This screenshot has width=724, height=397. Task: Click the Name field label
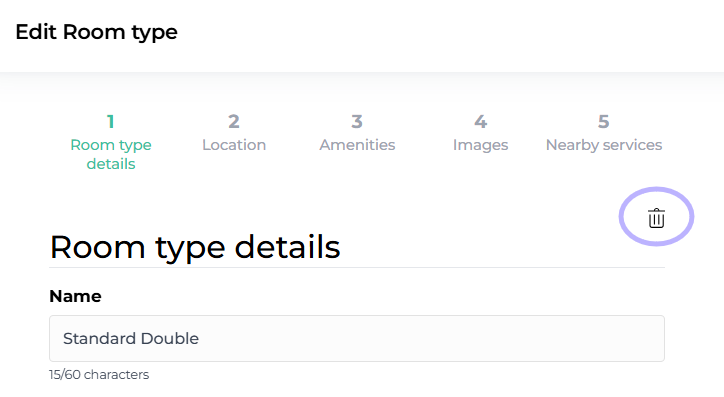[x=75, y=296]
